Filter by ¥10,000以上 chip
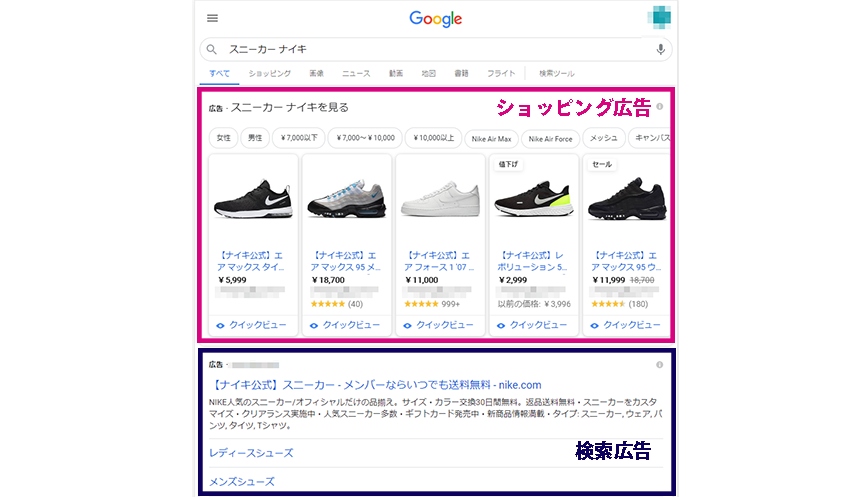Image resolution: width=850 pixels, height=500 pixels. 433,138
